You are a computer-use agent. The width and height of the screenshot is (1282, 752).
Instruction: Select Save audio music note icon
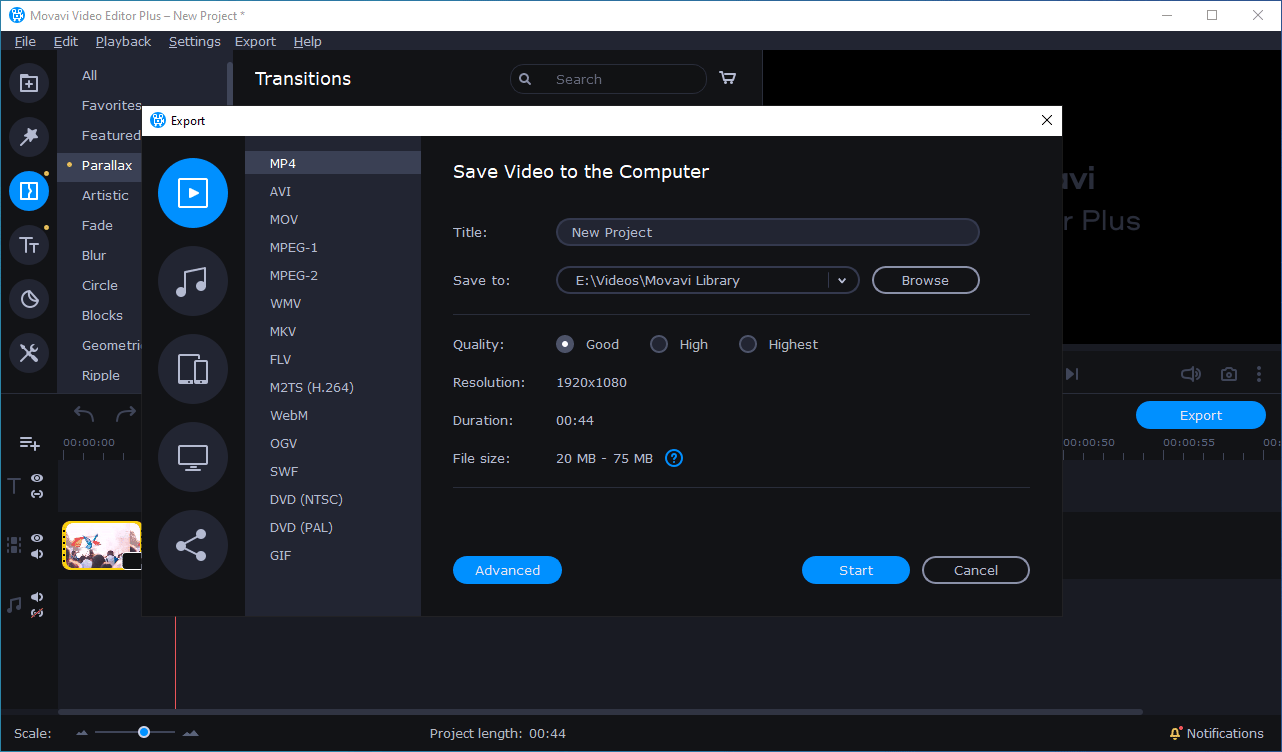coord(193,281)
